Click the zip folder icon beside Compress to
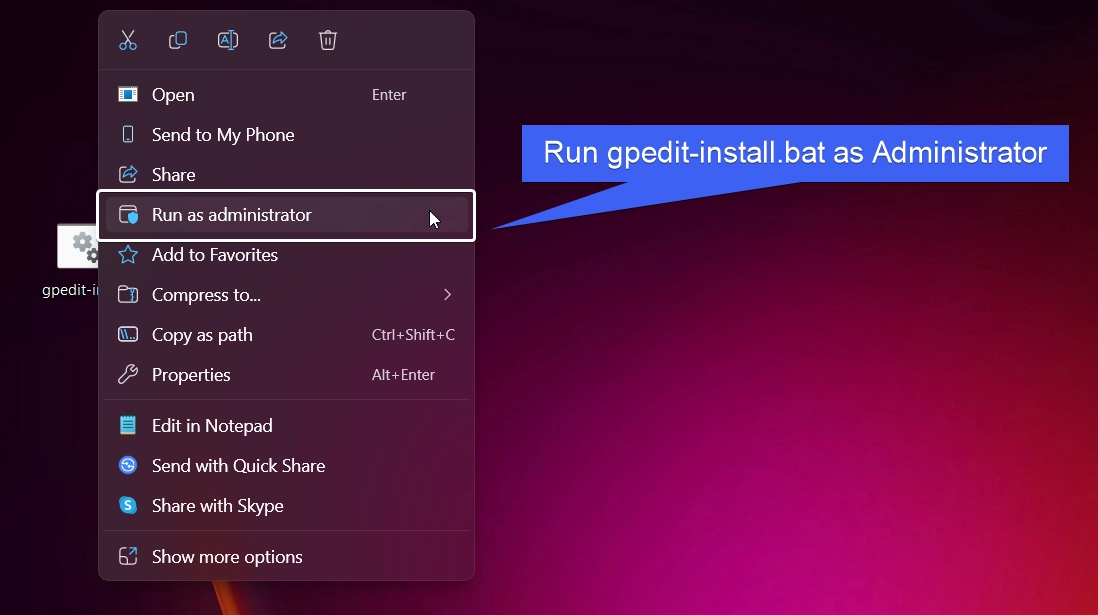The width and height of the screenshot is (1098, 615). pos(128,295)
